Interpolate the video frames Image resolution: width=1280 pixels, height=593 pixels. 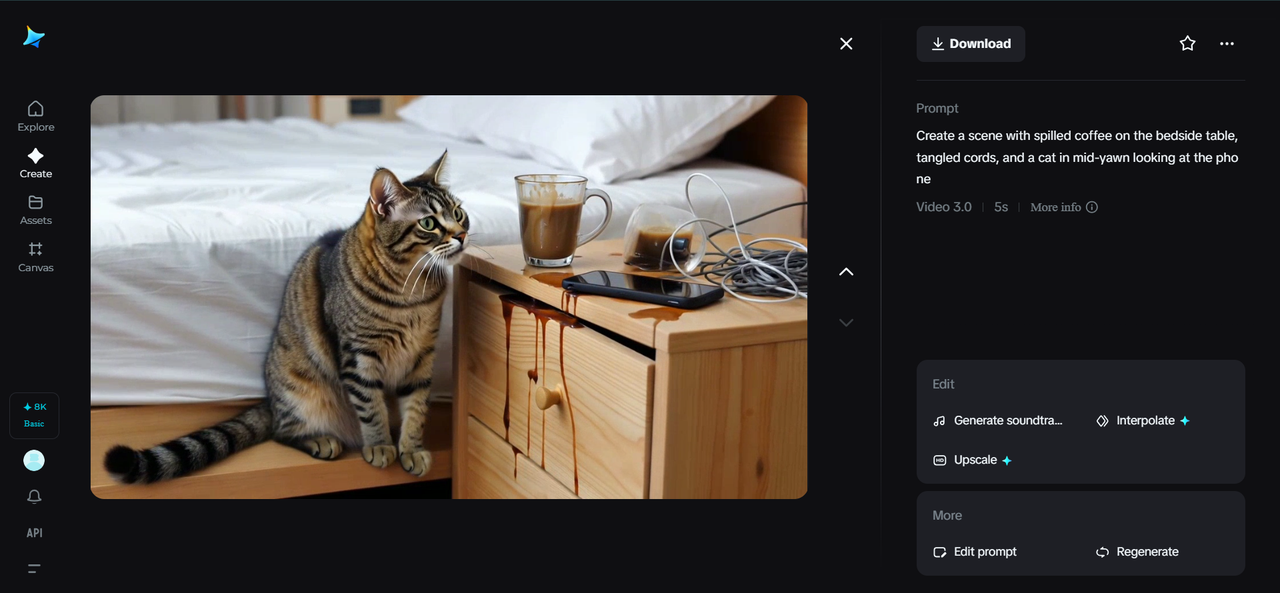(1143, 421)
